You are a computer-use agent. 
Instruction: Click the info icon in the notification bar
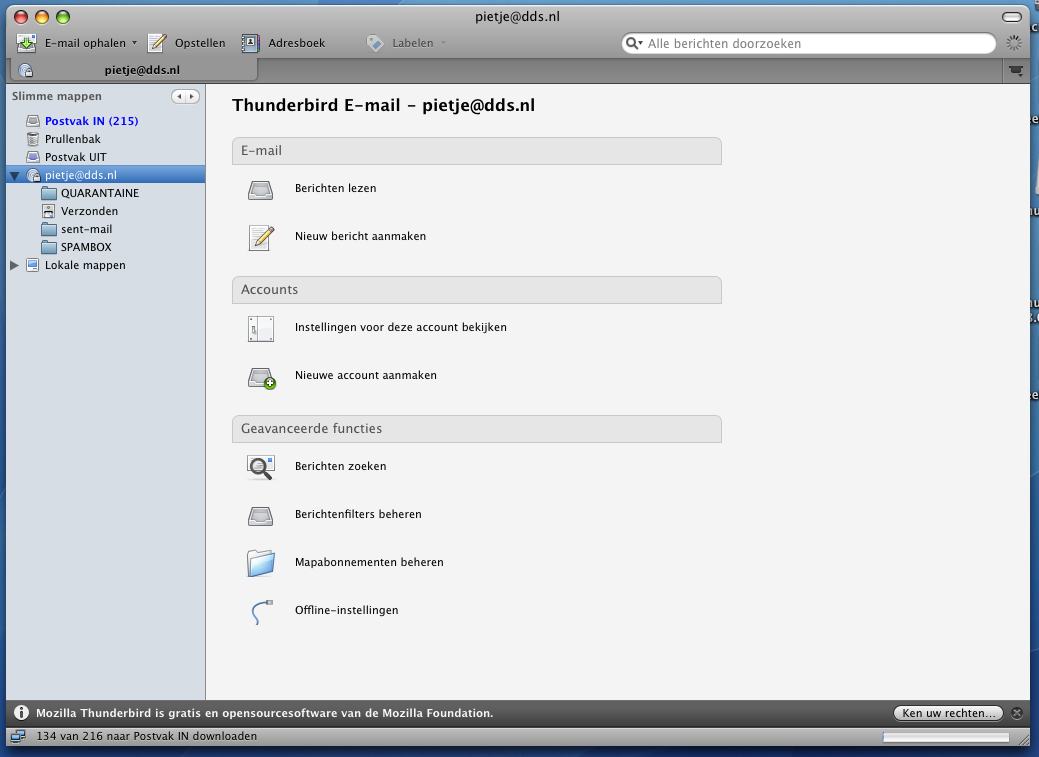coord(21,713)
